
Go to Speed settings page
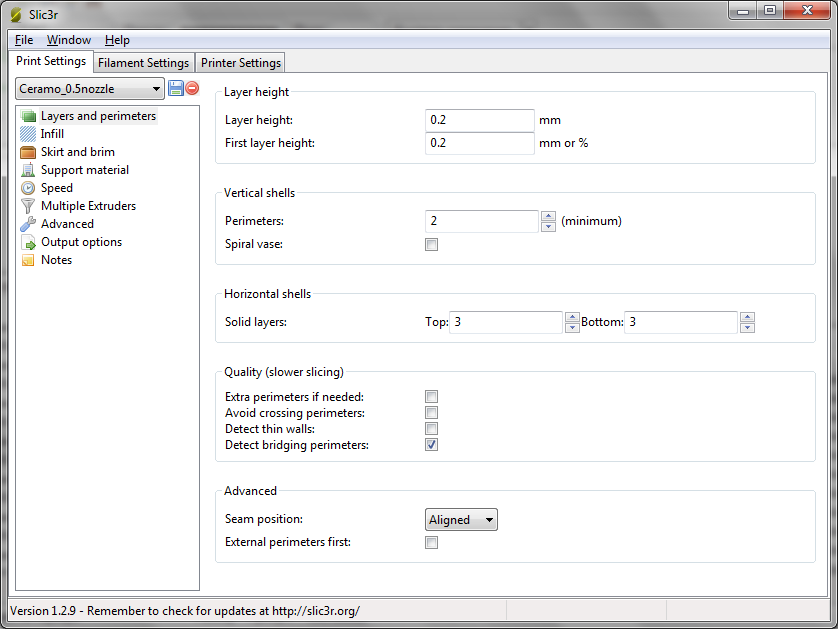pos(57,188)
